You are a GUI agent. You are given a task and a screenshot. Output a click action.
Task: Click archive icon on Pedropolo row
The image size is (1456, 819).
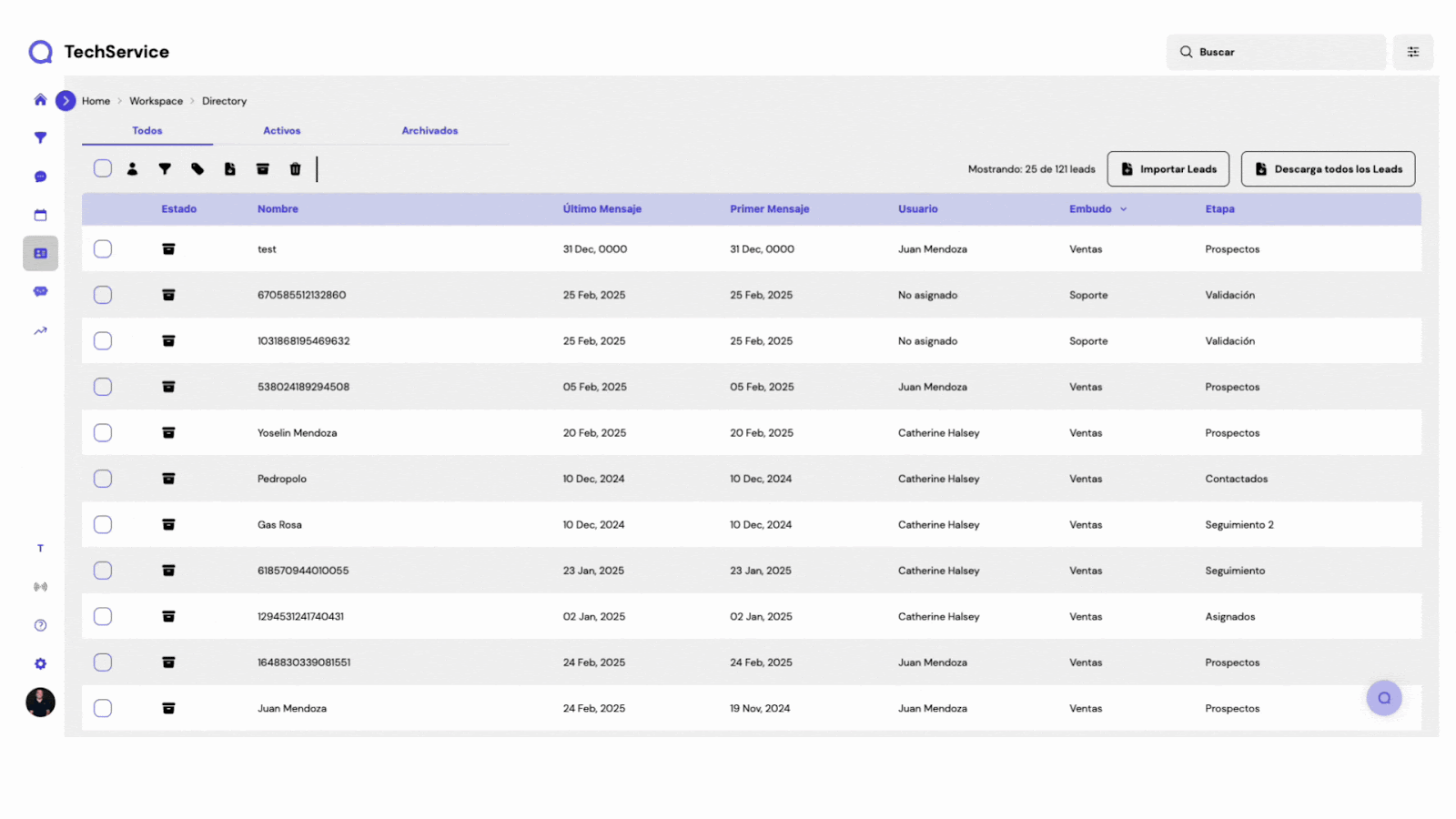click(168, 479)
